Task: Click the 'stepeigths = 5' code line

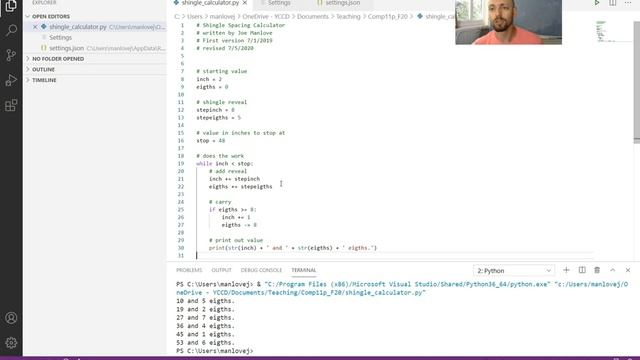Action: click(218, 118)
